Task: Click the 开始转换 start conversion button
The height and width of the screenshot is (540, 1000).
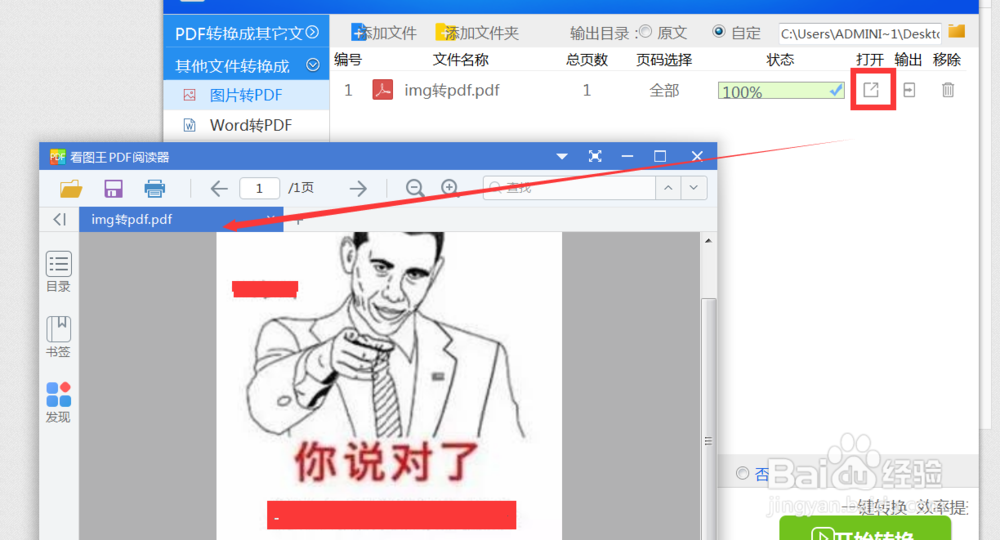Action: tap(865, 530)
